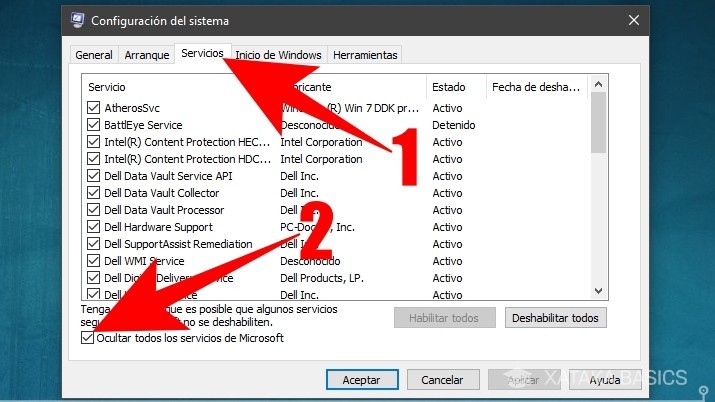Click the Habilitar todos button
This screenshot has width=715, height=402.
(x=445, y=318)
